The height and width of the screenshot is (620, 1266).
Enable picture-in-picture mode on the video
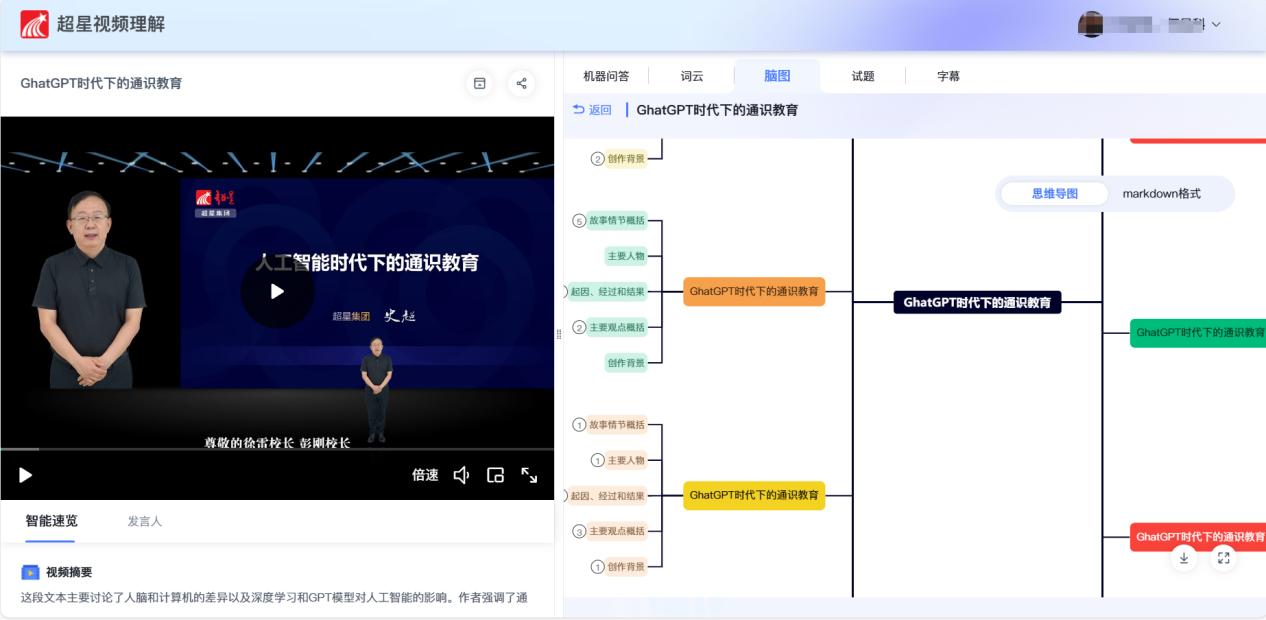(495, 475)
